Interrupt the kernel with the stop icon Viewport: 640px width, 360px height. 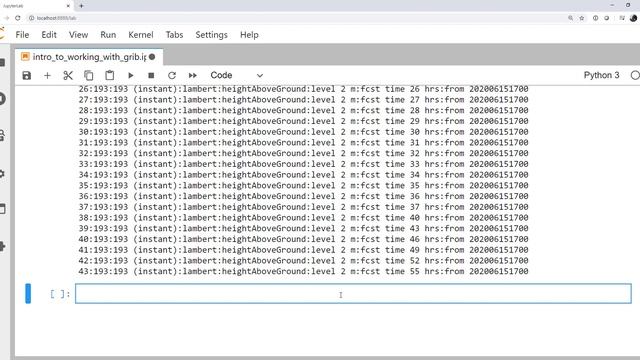(x=151, y=76)
